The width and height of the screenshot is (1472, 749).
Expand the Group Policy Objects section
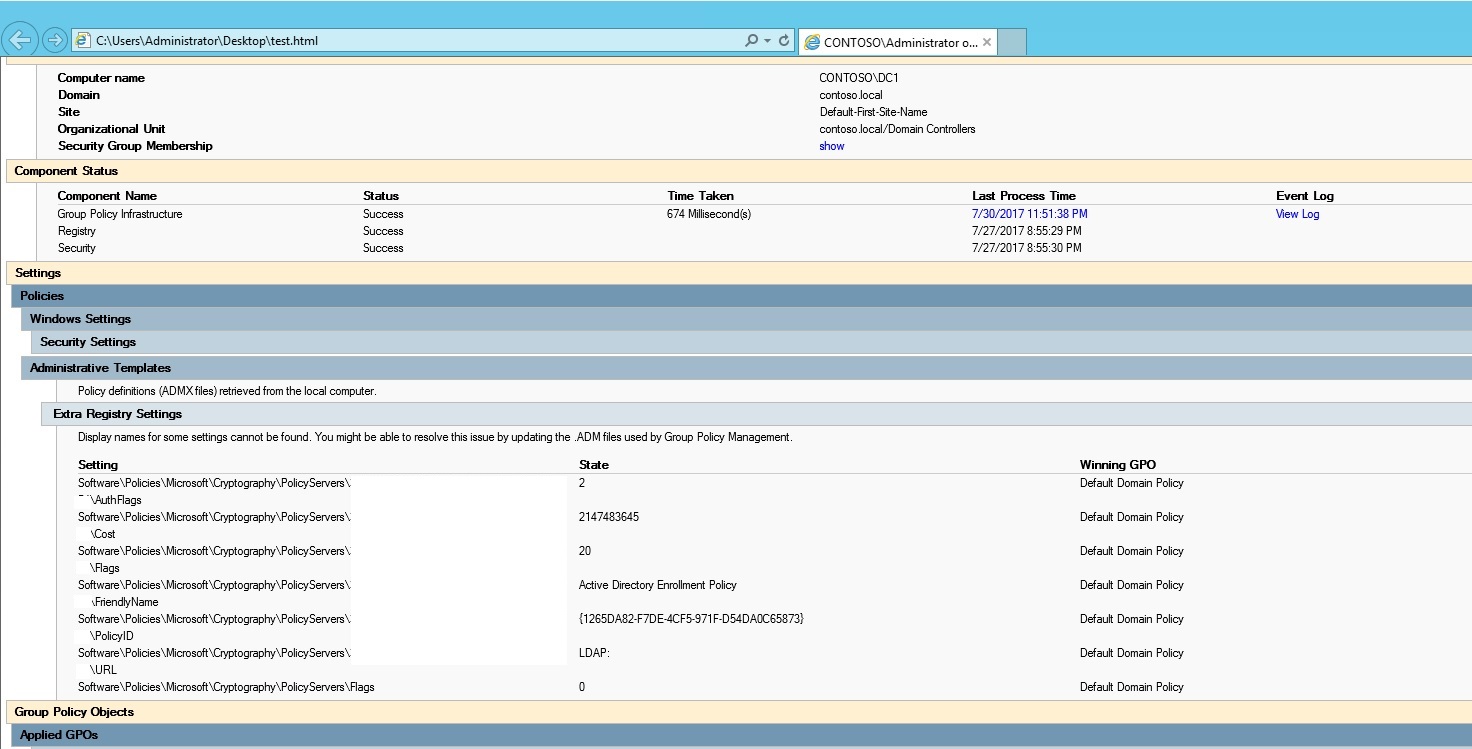738,712
